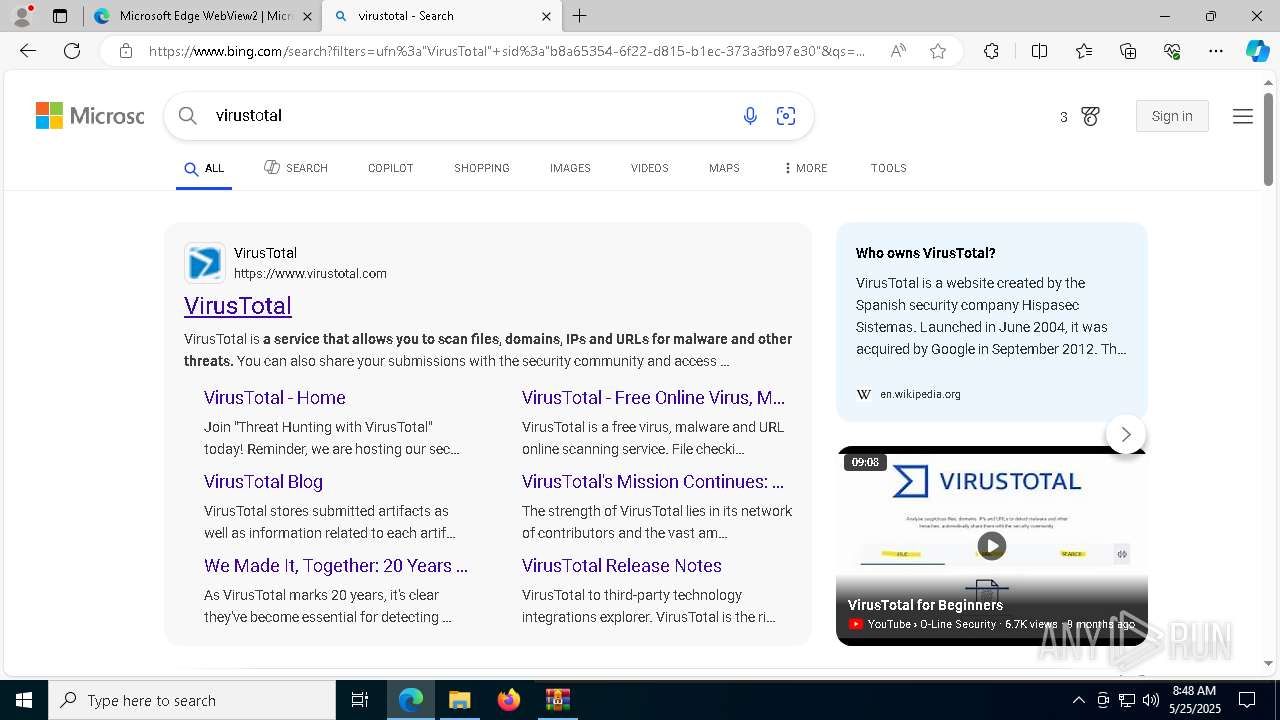Open the Windows Start menu
This screenshot has width=1280, height=720.
(24, 700)
